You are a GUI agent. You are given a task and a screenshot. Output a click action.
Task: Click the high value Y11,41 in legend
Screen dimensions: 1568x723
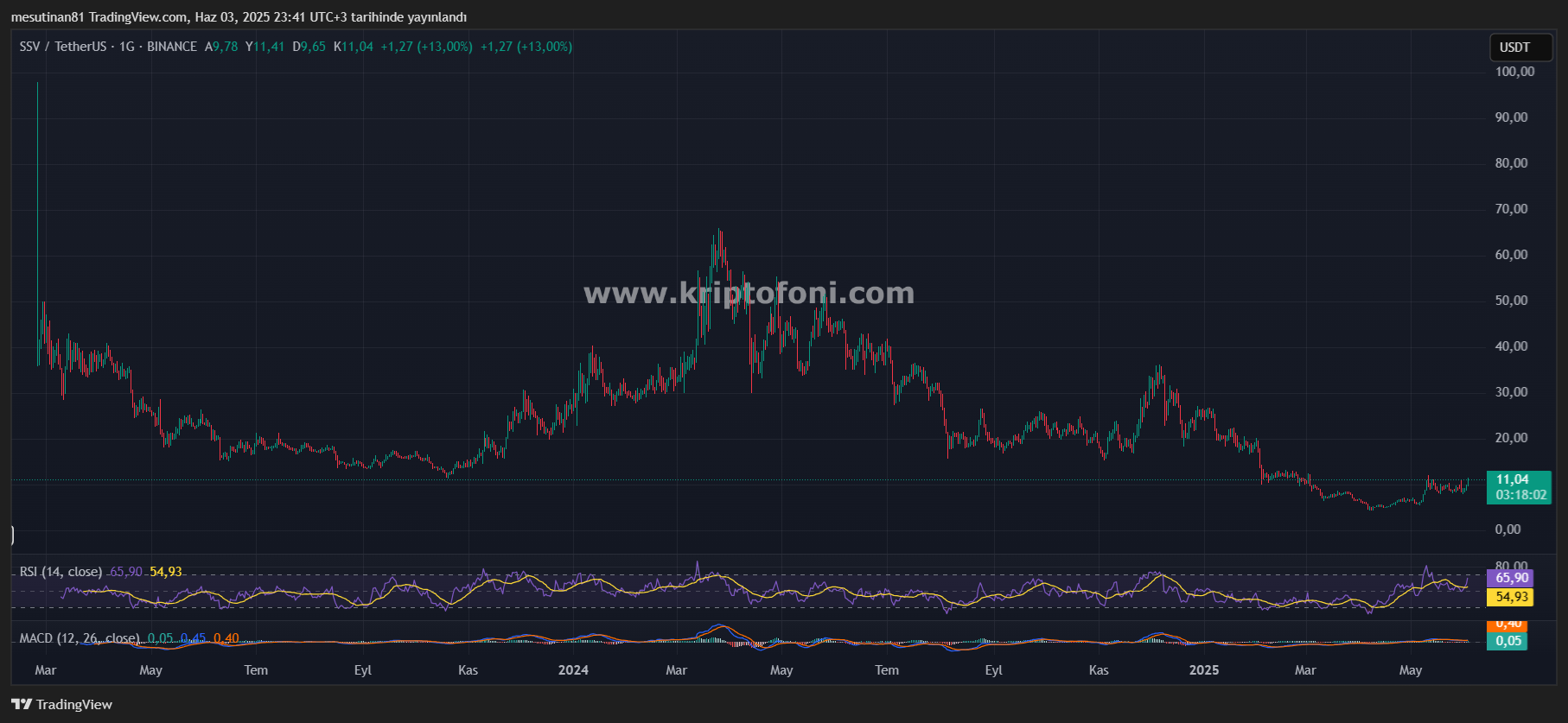(265, 47)
